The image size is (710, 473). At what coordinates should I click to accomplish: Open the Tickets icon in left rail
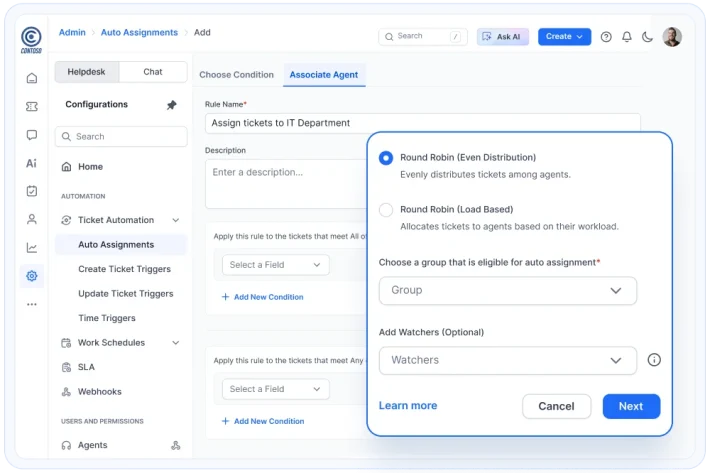click(32, 106)
